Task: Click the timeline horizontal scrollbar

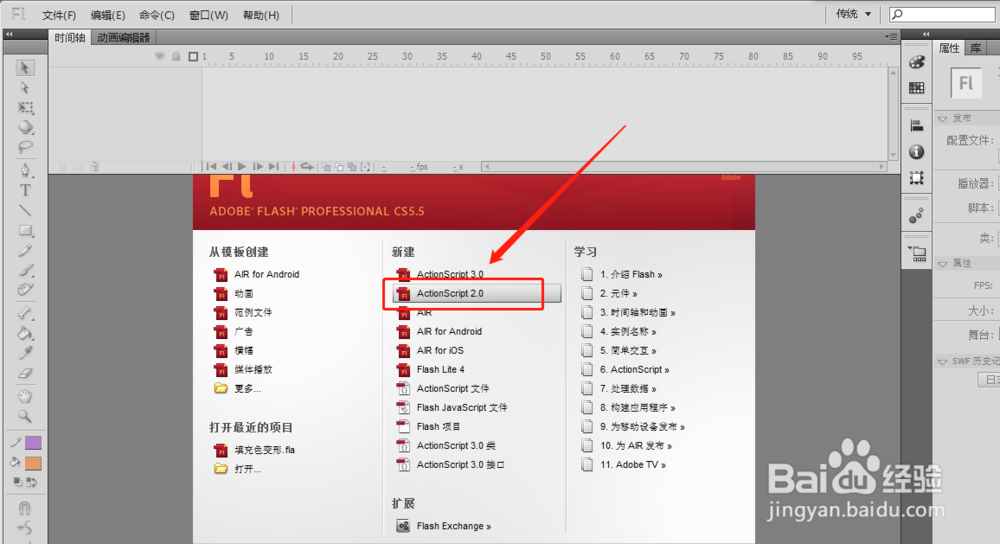Action: point(684,167)
